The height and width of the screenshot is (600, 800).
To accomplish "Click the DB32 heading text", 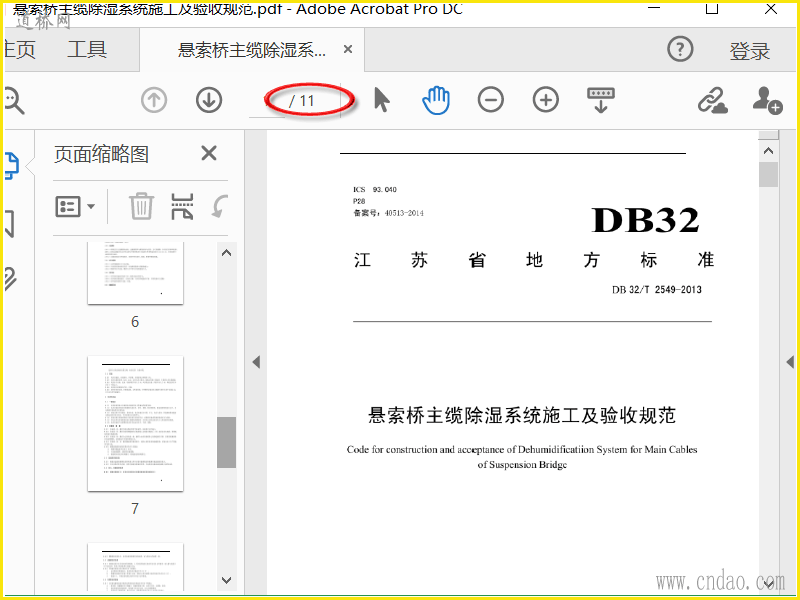I will (x=645, y=220).
